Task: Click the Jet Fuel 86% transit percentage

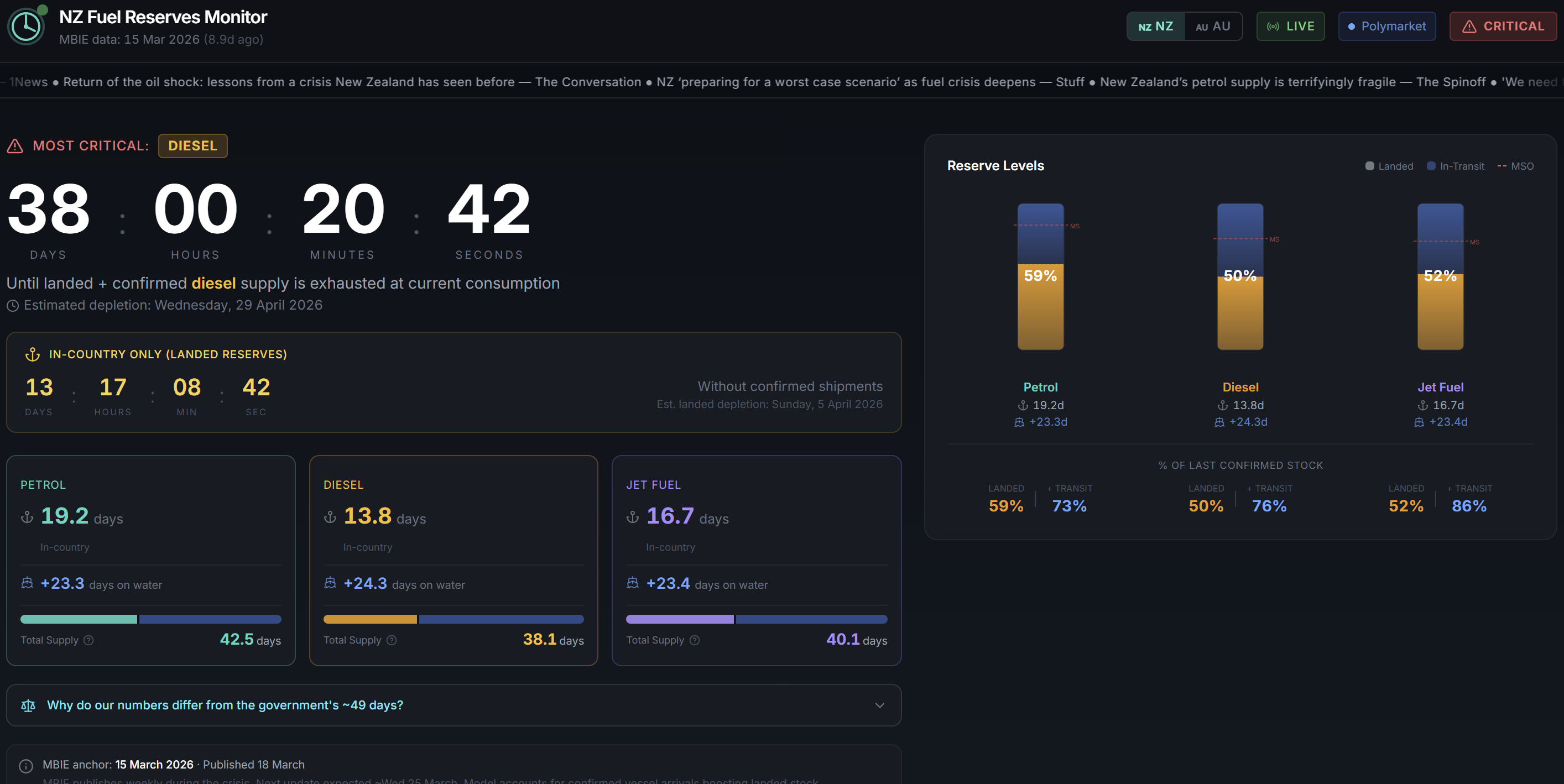Action: point(1469,506)
